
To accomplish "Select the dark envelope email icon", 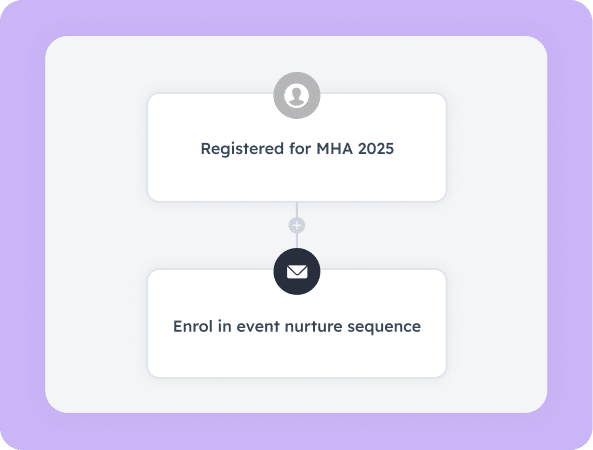I will point(296,272).
